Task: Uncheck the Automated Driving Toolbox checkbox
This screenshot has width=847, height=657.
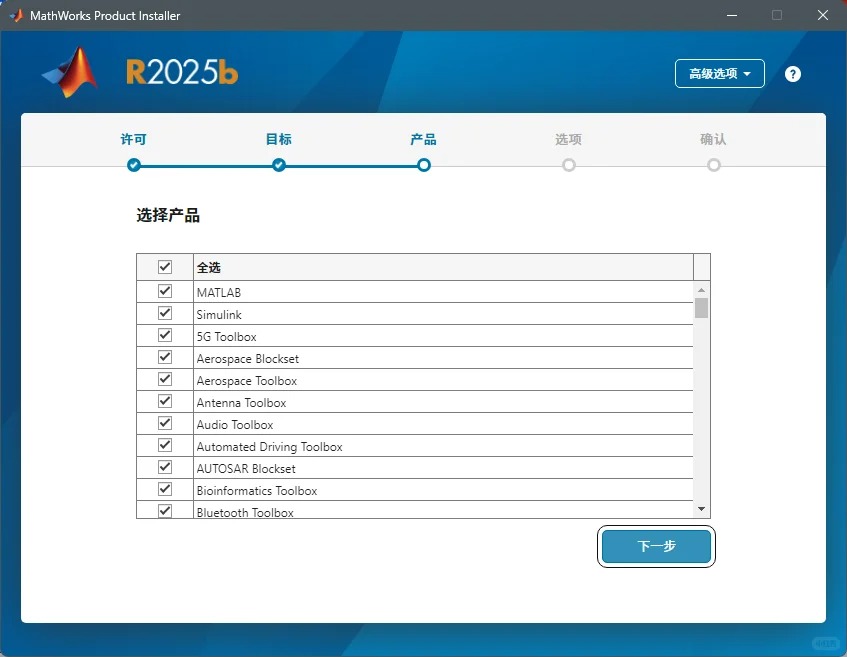Action: pos(165,445)
